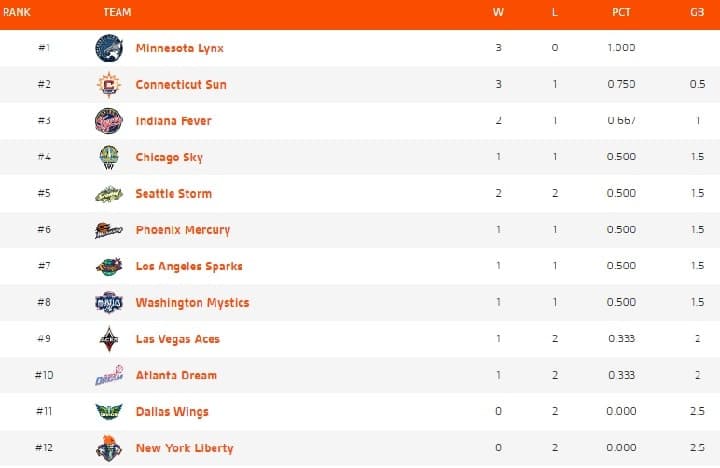720x468 pixels.
Task: Click the Indiana Fever team logo
Action: point(108,121)
